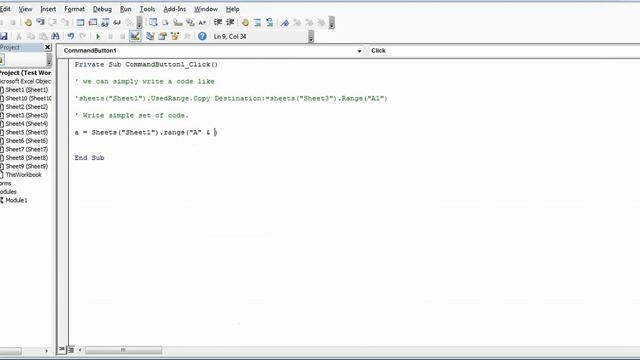Click the line 'End Sub' in the code
The height and width of the screenshot is (360, 640).
[x=89, y=158]
